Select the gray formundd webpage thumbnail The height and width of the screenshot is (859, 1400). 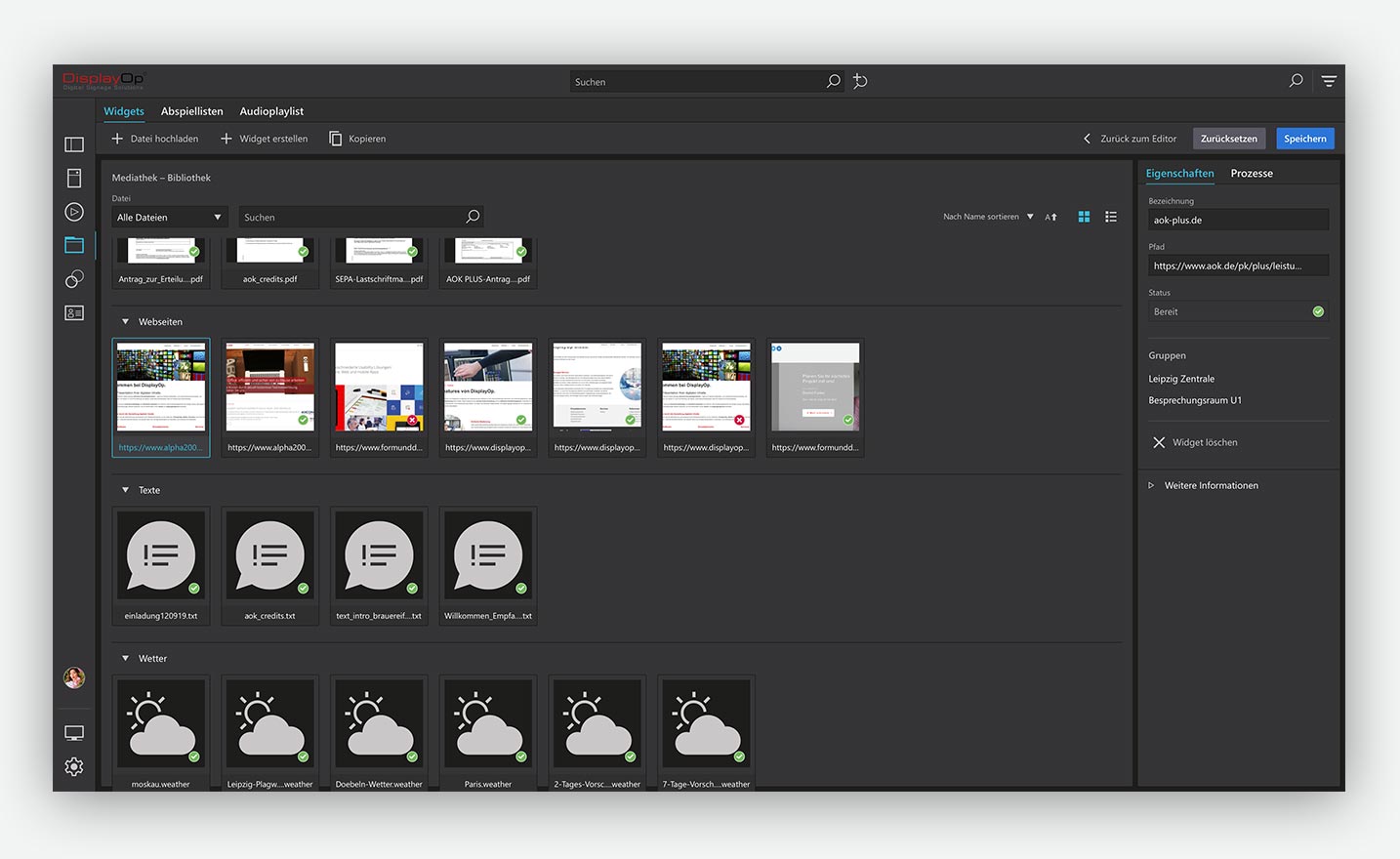815,397
